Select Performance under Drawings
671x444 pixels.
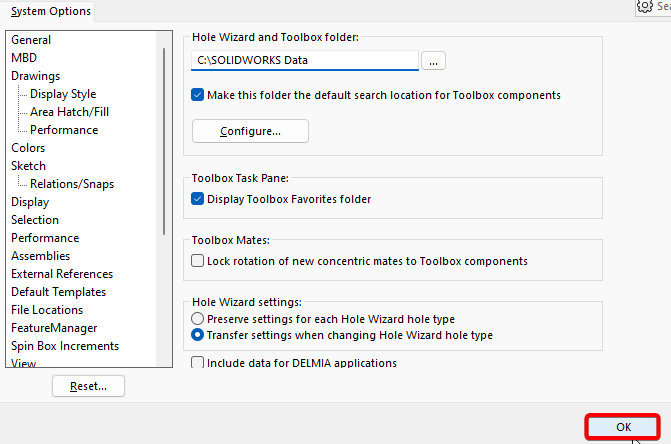[x=64, y=130]
